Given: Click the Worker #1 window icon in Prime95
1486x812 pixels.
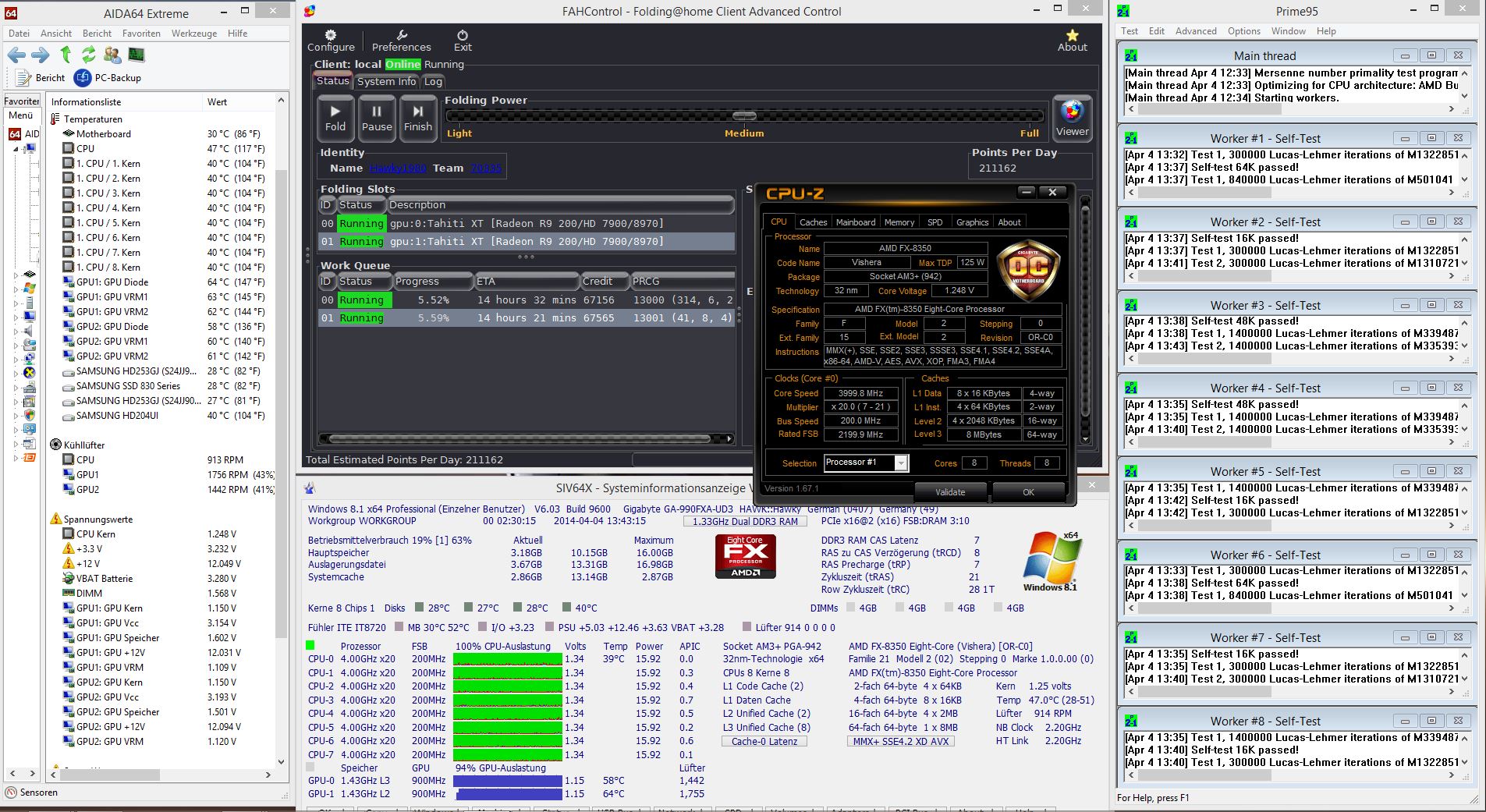Looking at the screenshot, I should [x=1131, y=138].
